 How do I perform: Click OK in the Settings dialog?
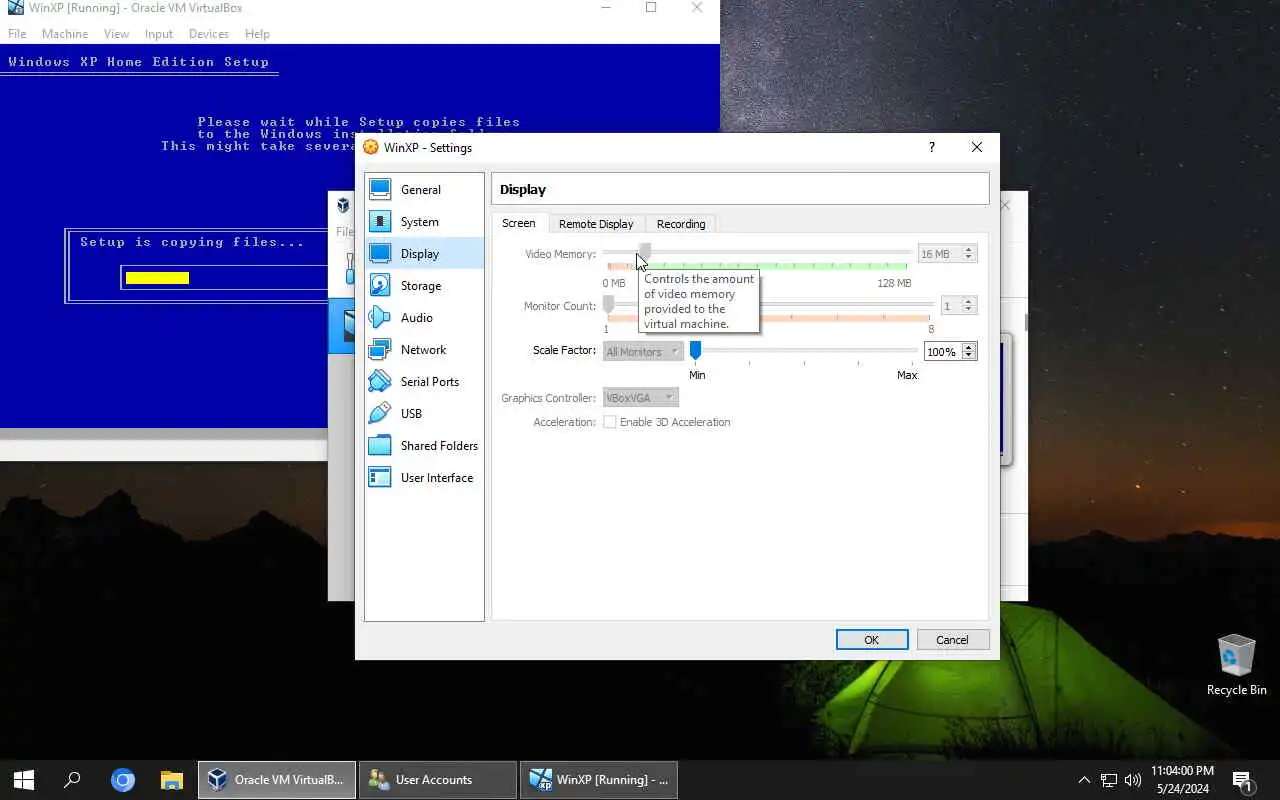[872, 640]
